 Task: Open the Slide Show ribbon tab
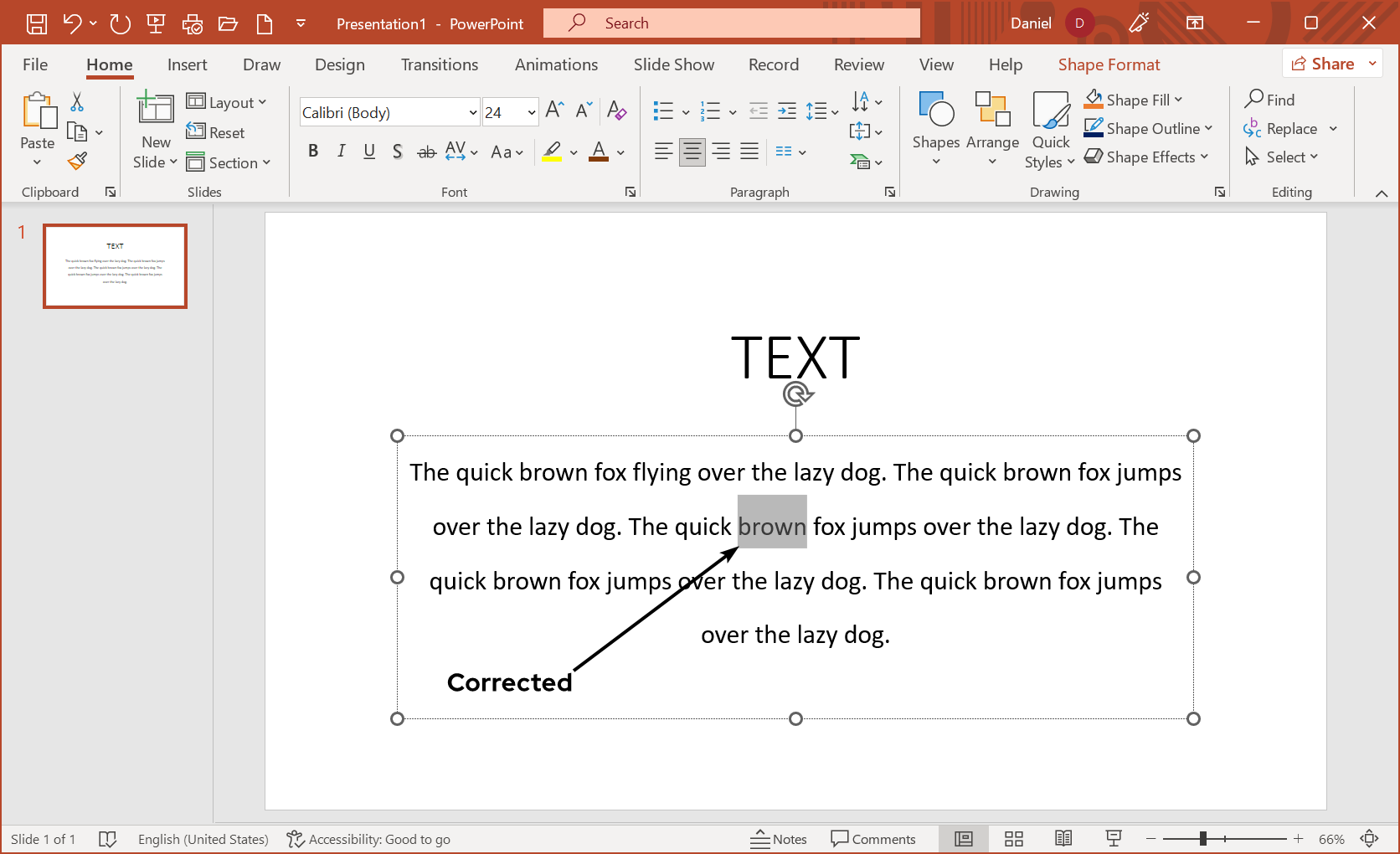click(x=673, y=64)
